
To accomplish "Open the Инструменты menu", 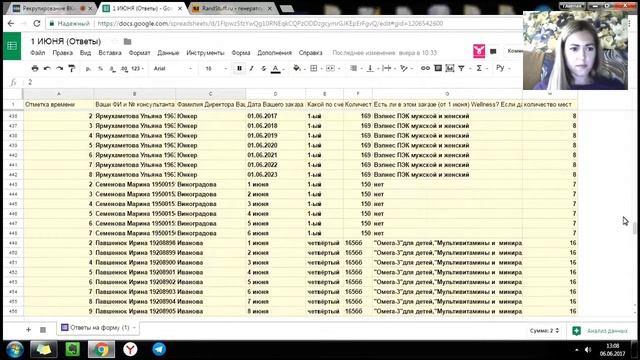I will tap(205, 53).
